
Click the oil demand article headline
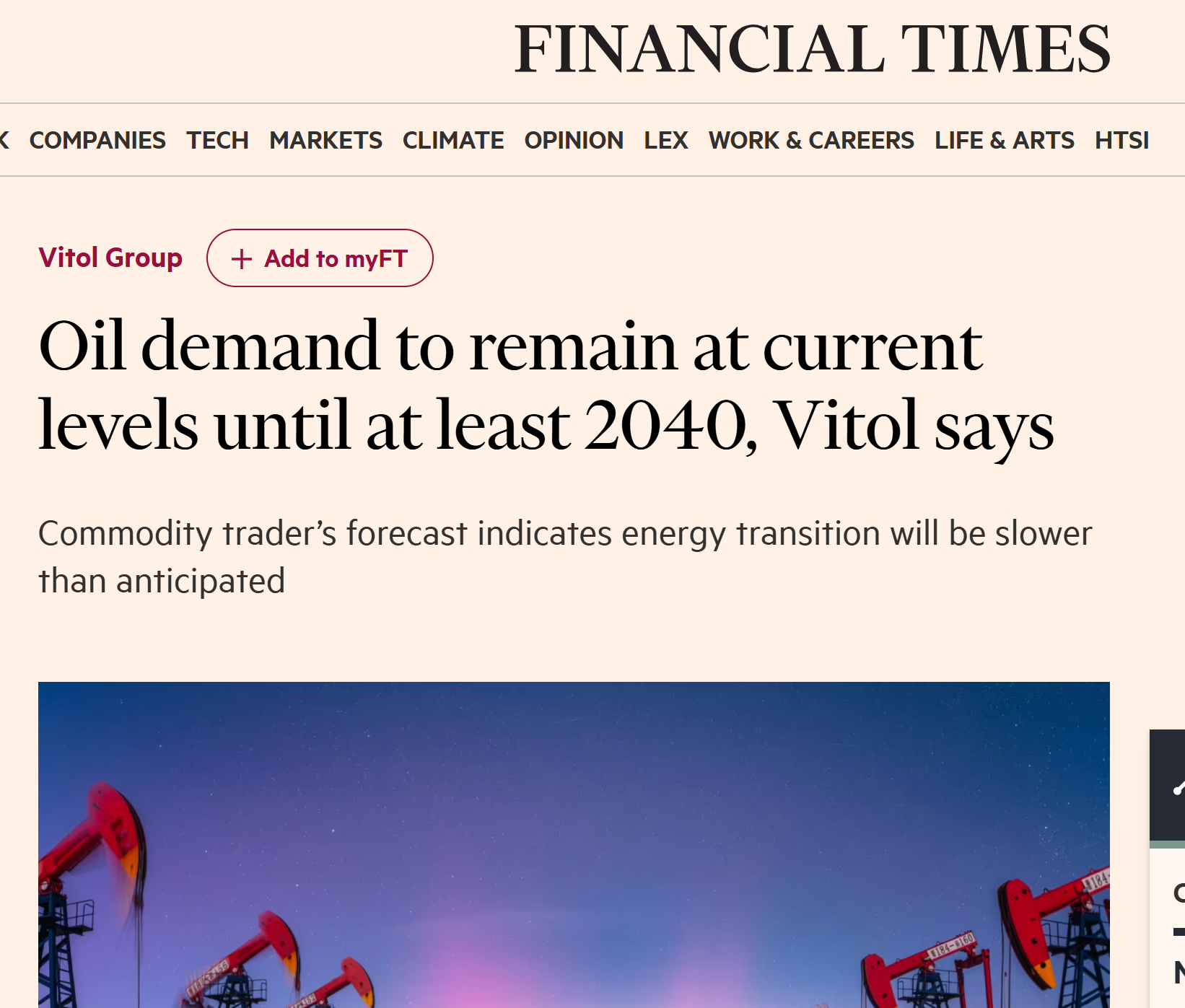click(x=546, y=385)
